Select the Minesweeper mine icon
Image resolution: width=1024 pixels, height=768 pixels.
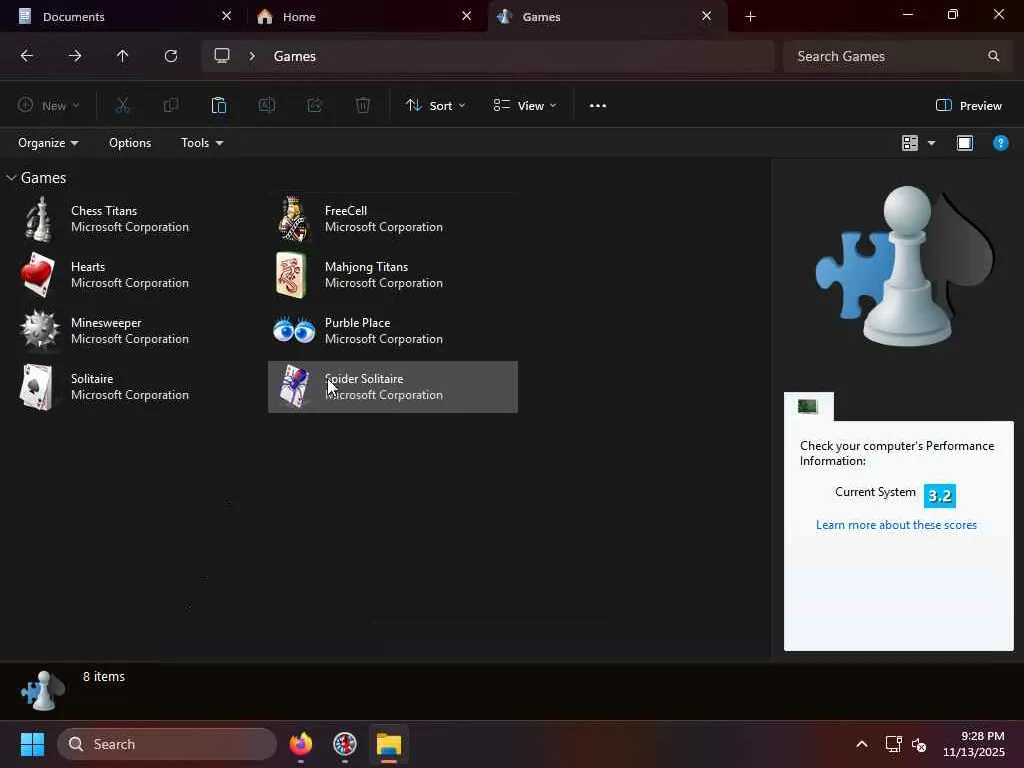click(x=39, y=330)
